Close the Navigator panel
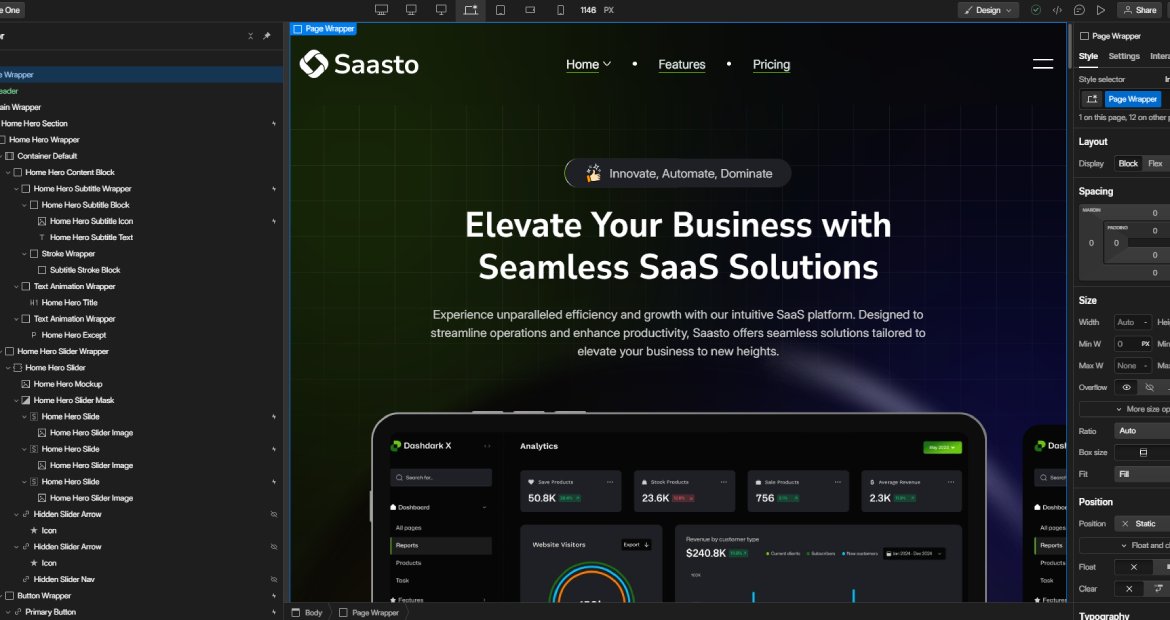The width and height of the screenshot is (1170, 620). click(x=251, y=36)
